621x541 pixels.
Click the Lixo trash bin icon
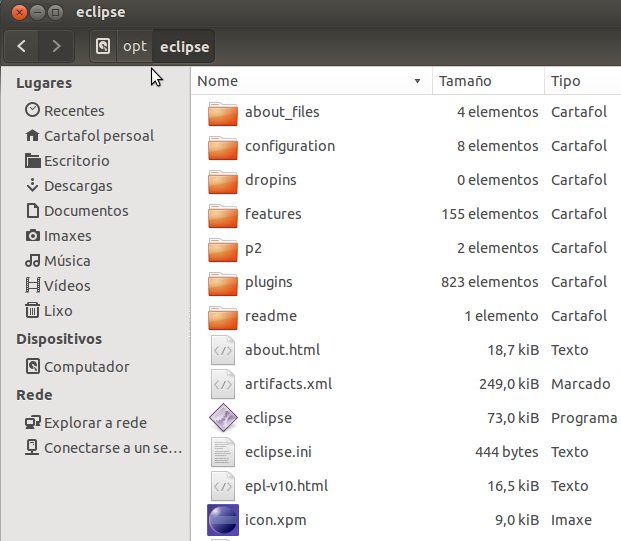tap(32, 310)
